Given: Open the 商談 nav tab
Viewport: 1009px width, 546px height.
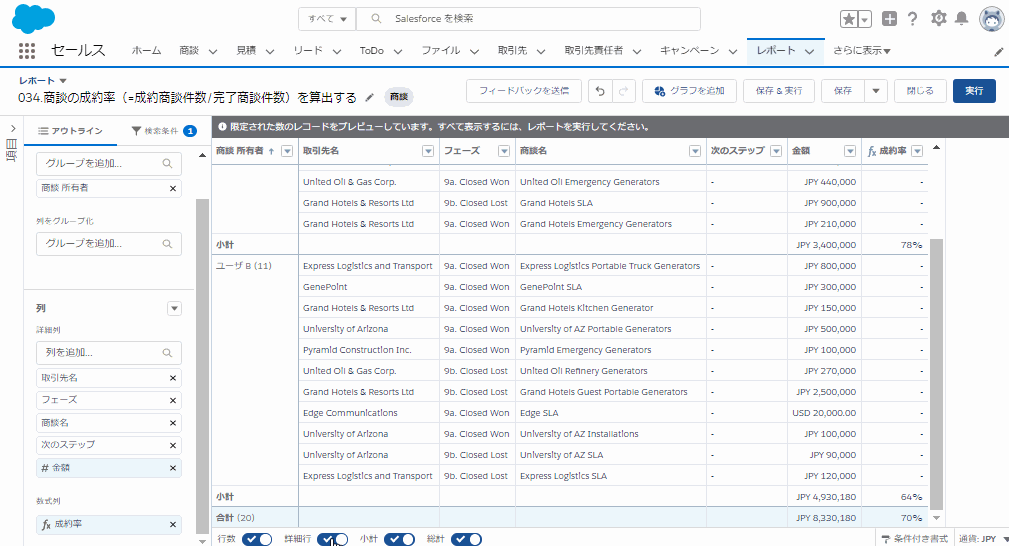Looking at the screenshot, I should (189, 50).
